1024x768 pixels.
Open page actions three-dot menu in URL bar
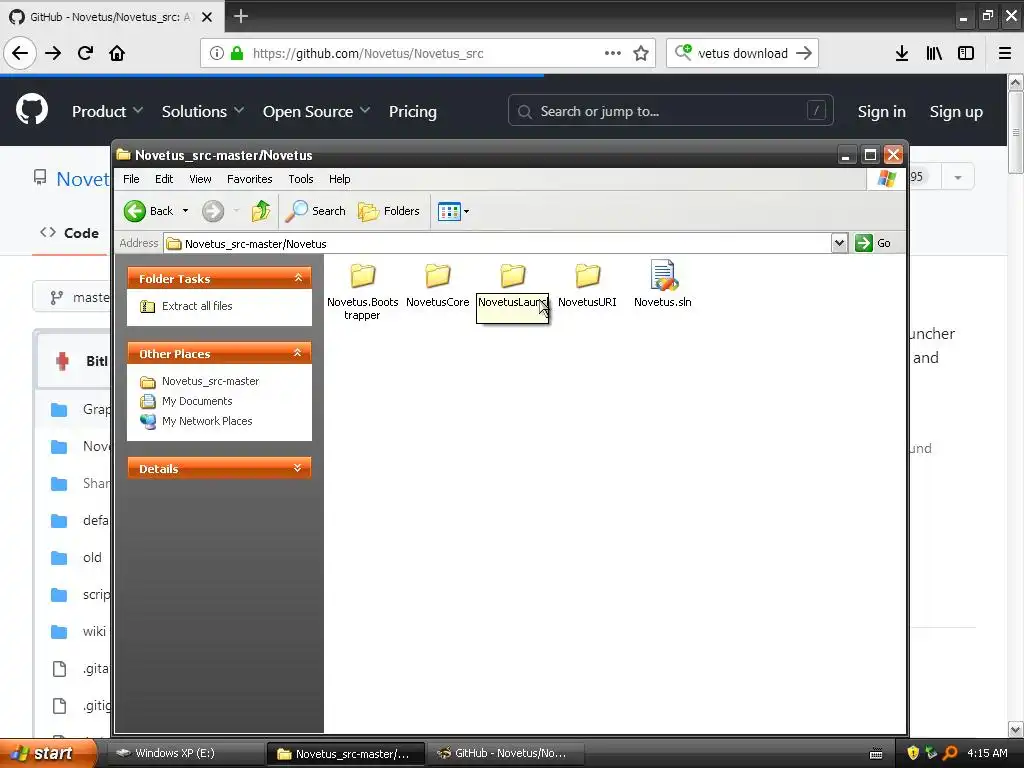(x=613, y=54)
